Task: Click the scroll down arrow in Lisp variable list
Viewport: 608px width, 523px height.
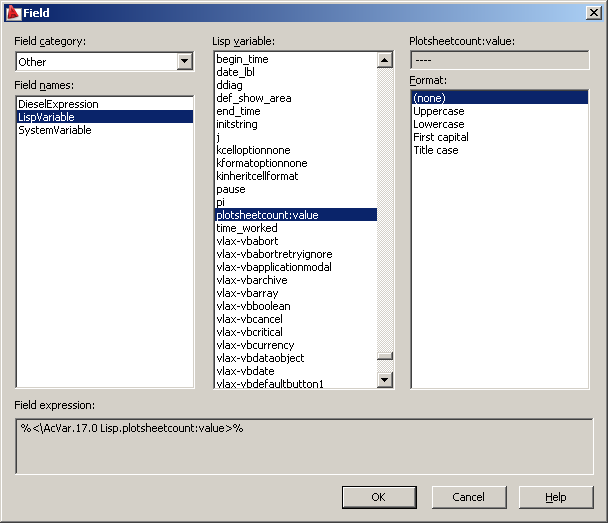Action: click(384, 380)
